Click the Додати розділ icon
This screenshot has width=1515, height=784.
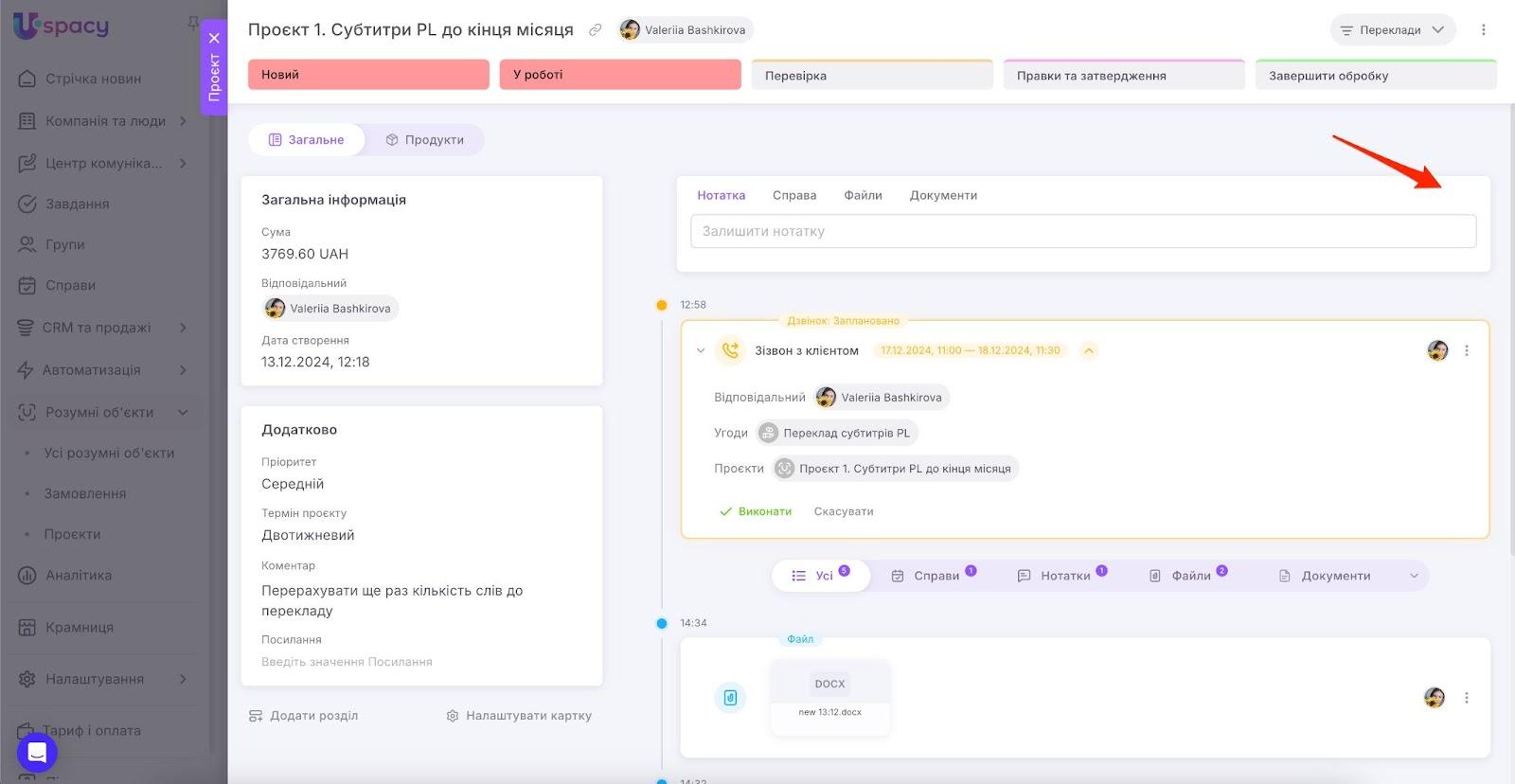point(256,716)
